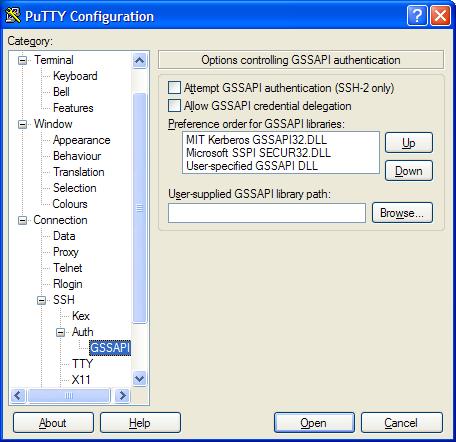Click the category tree scroll up arrow

139,60
